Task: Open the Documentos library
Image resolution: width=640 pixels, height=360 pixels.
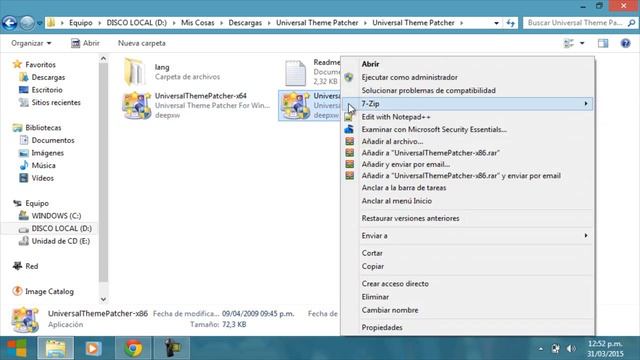Action: click(53, 140)
